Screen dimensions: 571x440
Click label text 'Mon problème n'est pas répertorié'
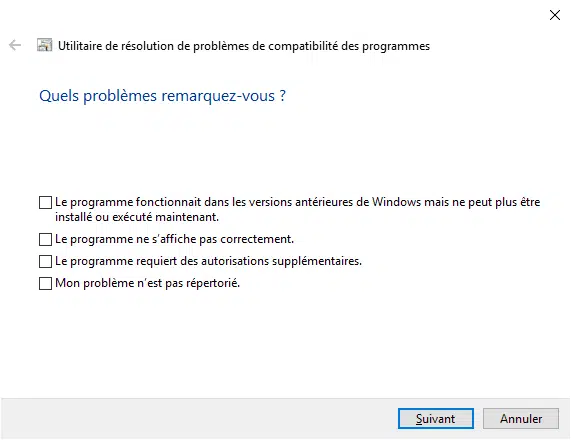[147, 283]
